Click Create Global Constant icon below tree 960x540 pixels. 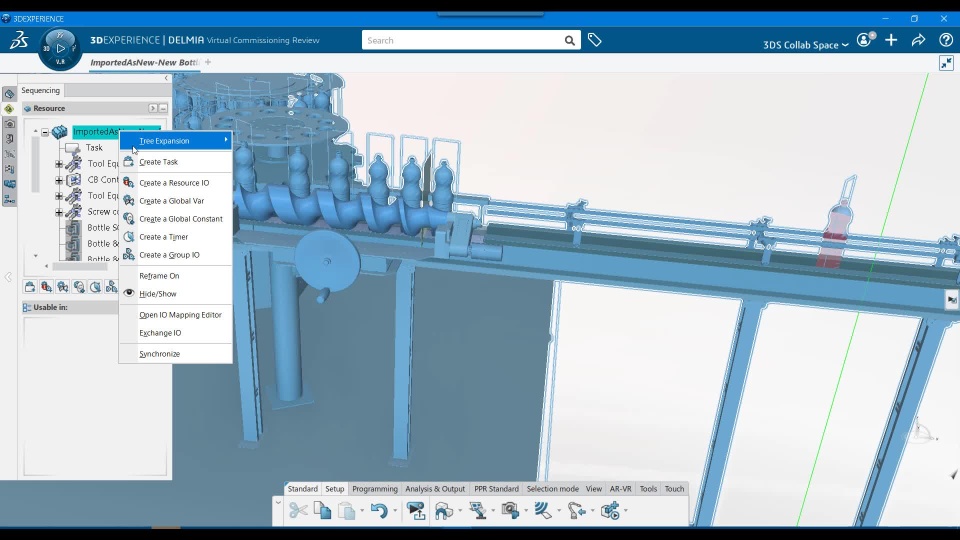[x=79, y=287]
